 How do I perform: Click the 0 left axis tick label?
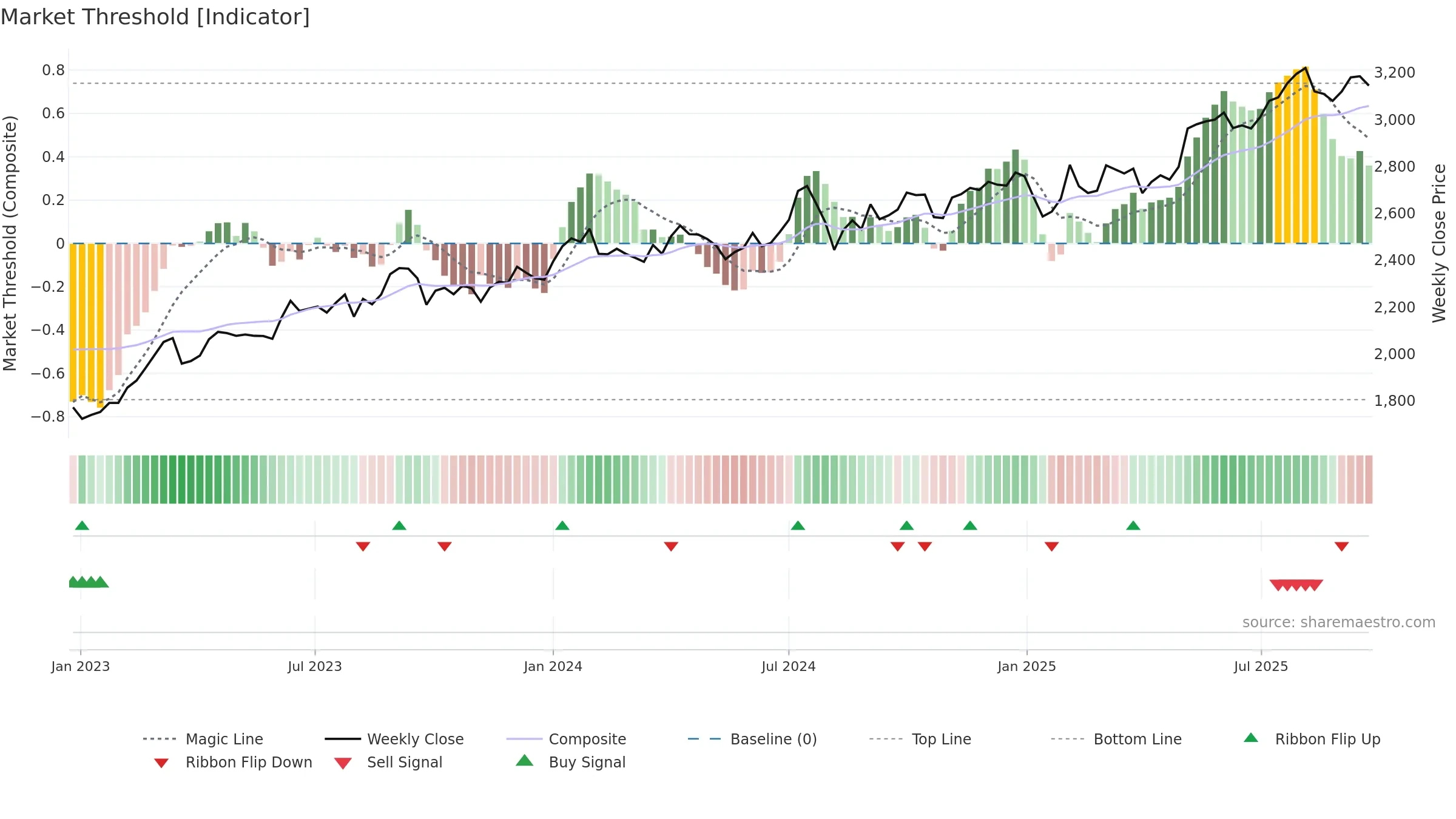pyautogui.click(x=60, y=243)
